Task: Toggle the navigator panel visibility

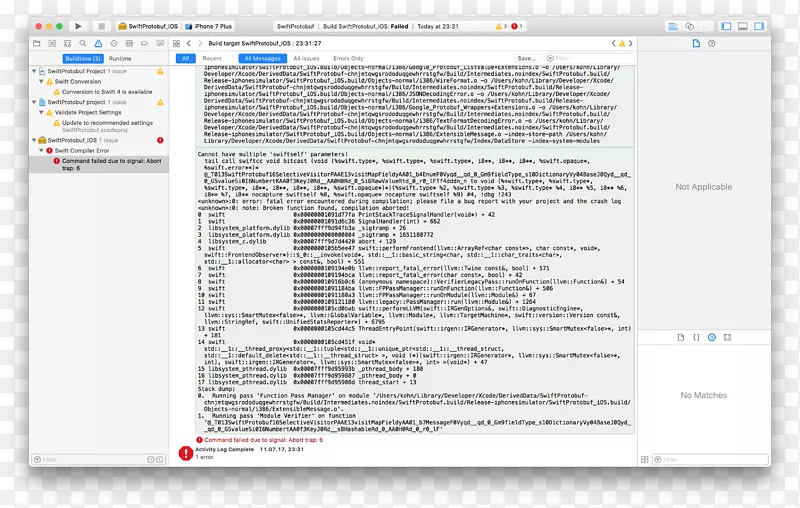Action: 727,26
